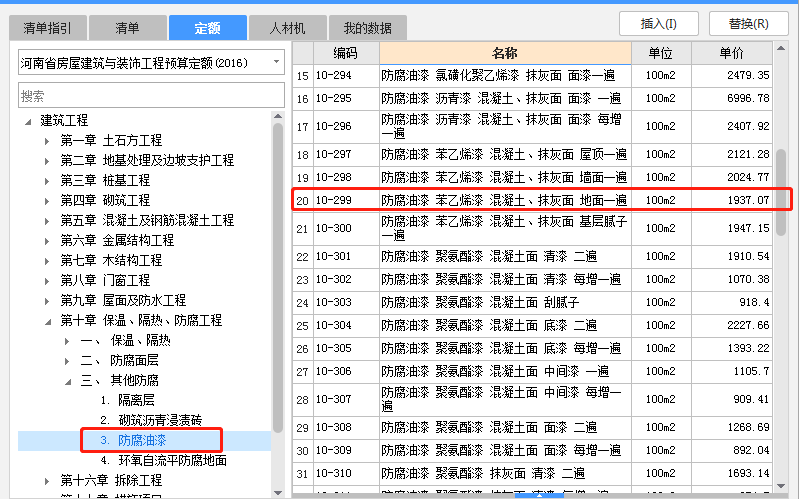The height and width of the screenshot is (499, 799).
Task: Select row 沥青漆 混凝土、抹灰面 面漆 一遍
Action: click(532, 98)
